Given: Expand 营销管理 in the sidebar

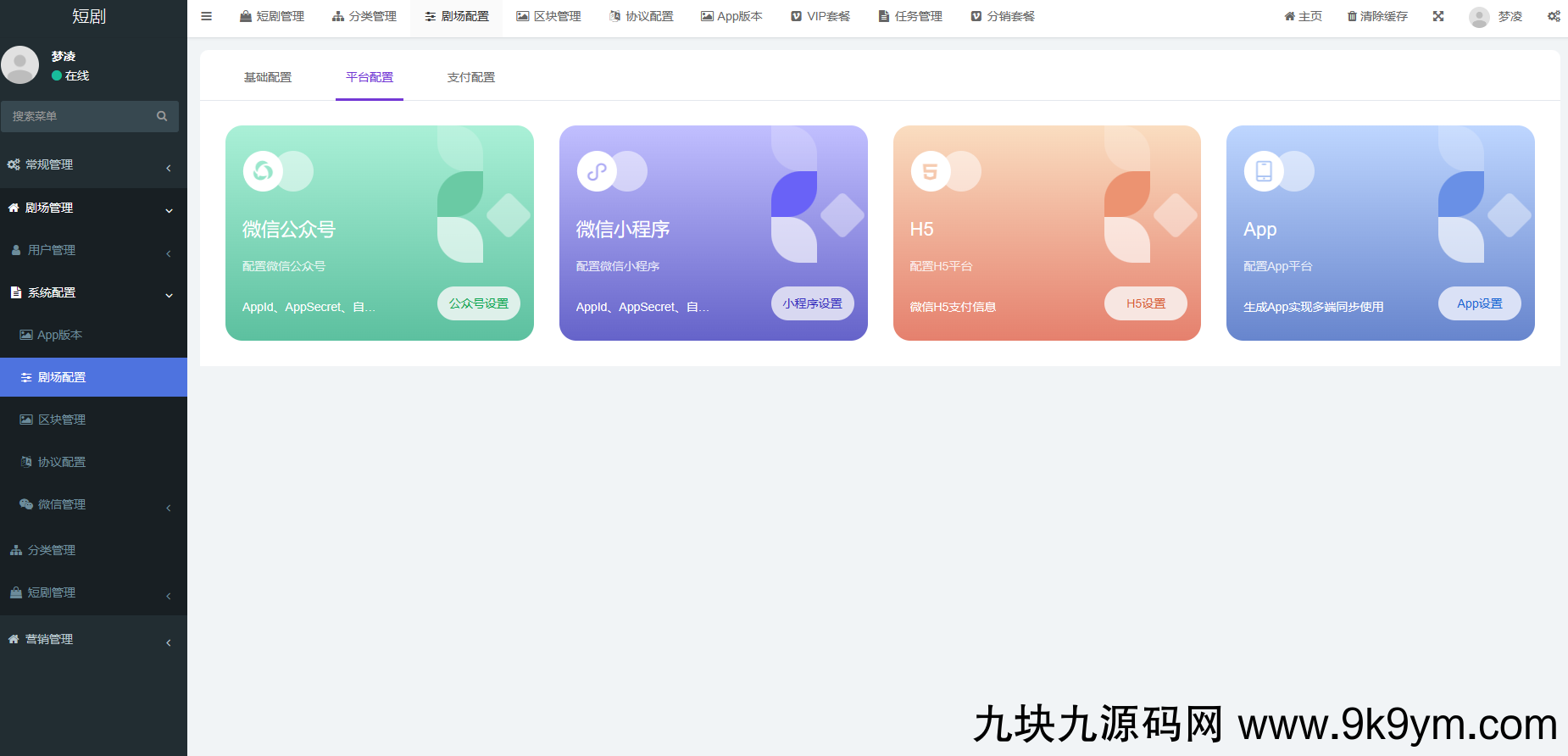Looking at the screenshot, I should [x=93, y=639].
